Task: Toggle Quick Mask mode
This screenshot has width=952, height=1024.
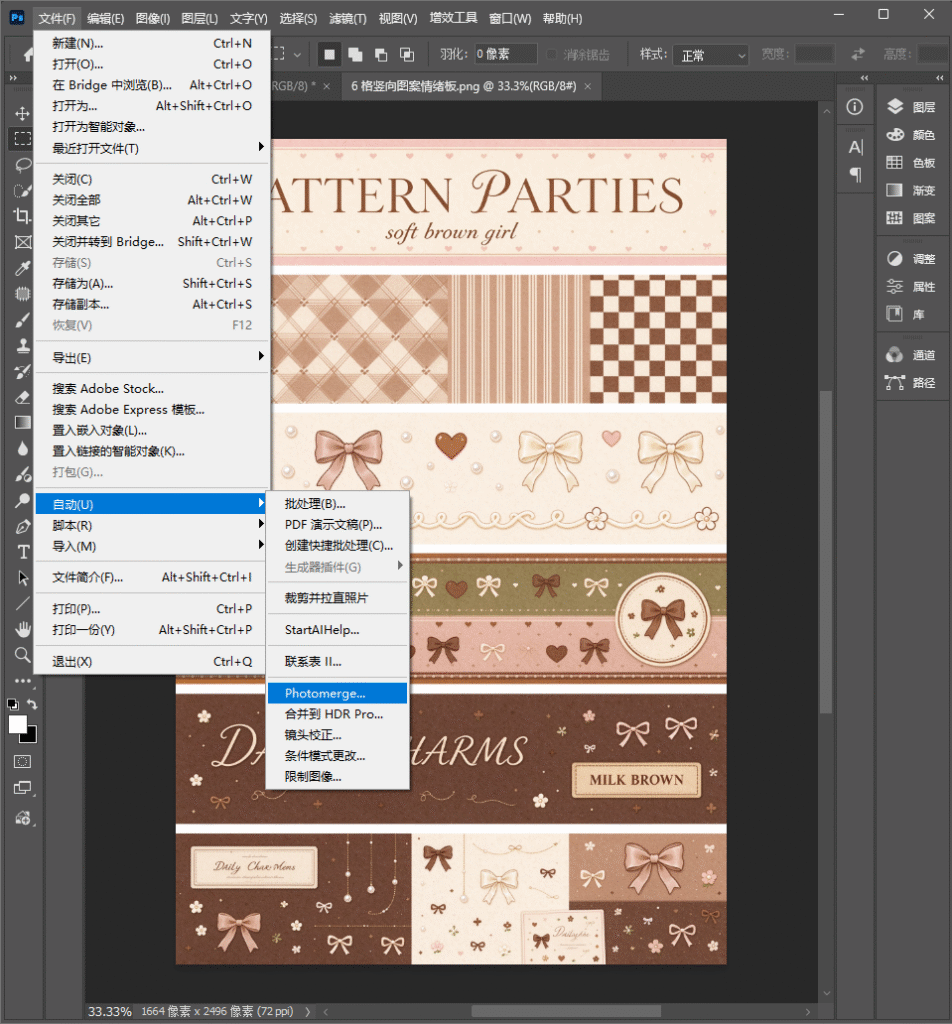Action: click(x=23, y=761)
